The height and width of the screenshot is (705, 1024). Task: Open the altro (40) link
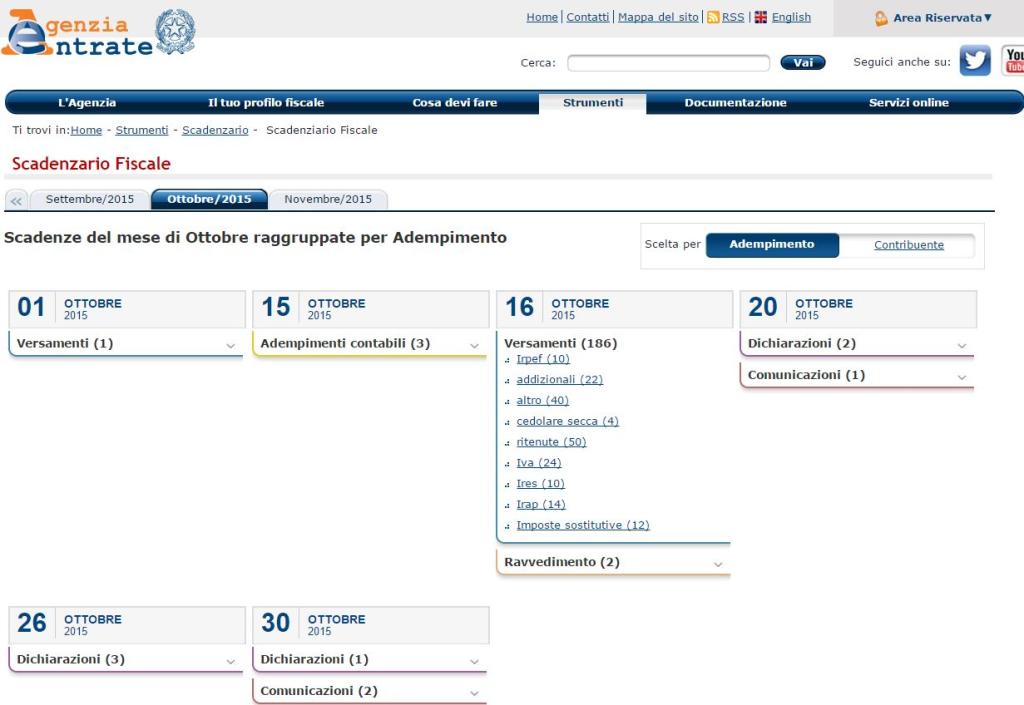(543, 401)
